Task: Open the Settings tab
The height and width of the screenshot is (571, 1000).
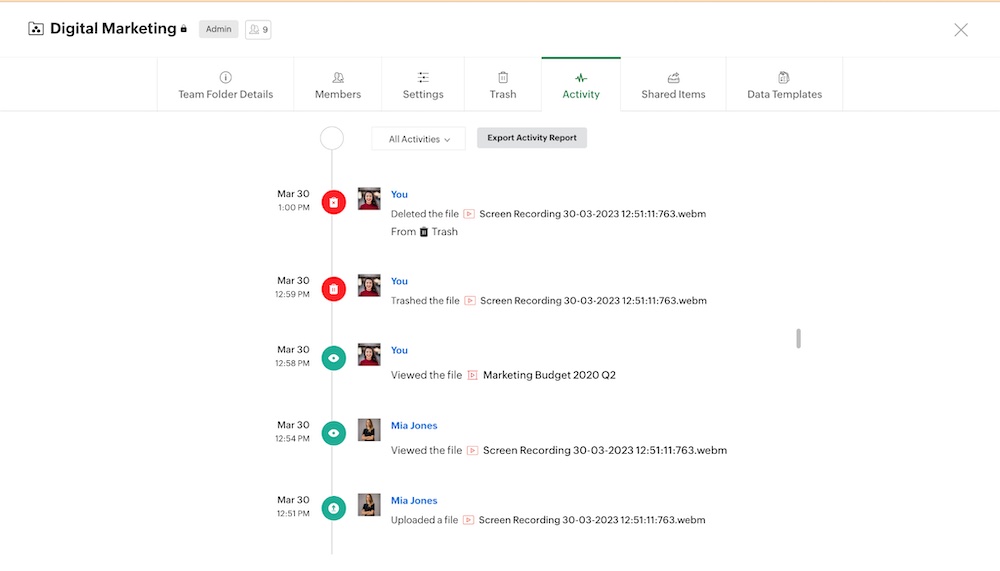Action: point(423,85)
